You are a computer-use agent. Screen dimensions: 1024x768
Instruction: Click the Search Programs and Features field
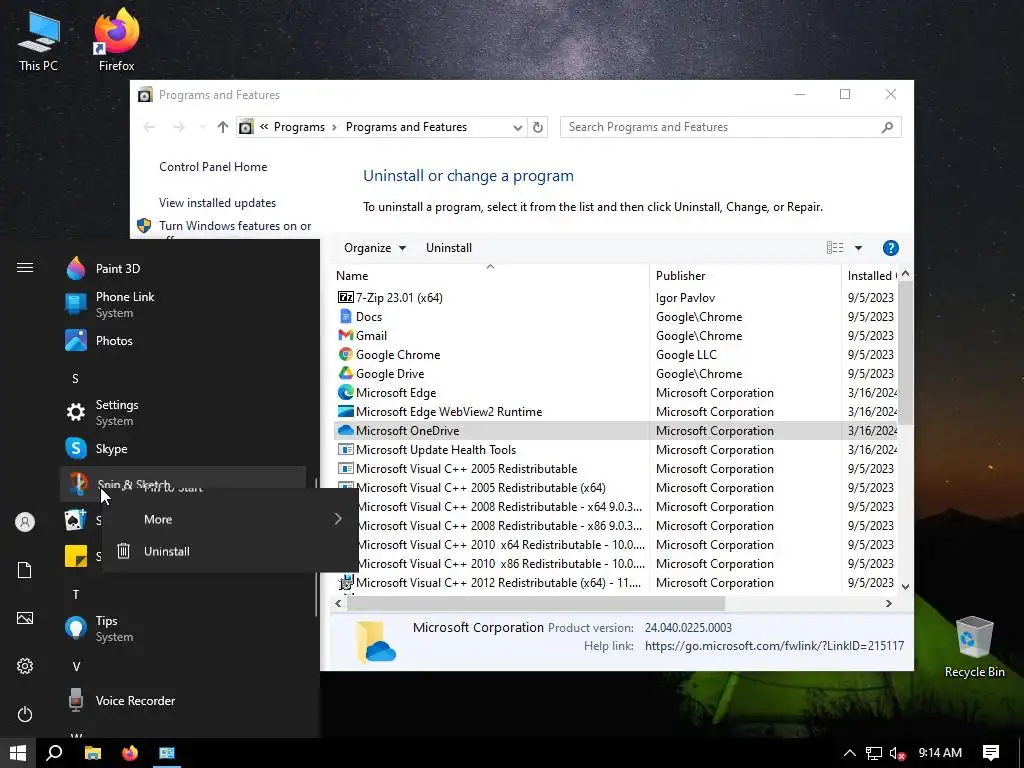coord(722,127)
